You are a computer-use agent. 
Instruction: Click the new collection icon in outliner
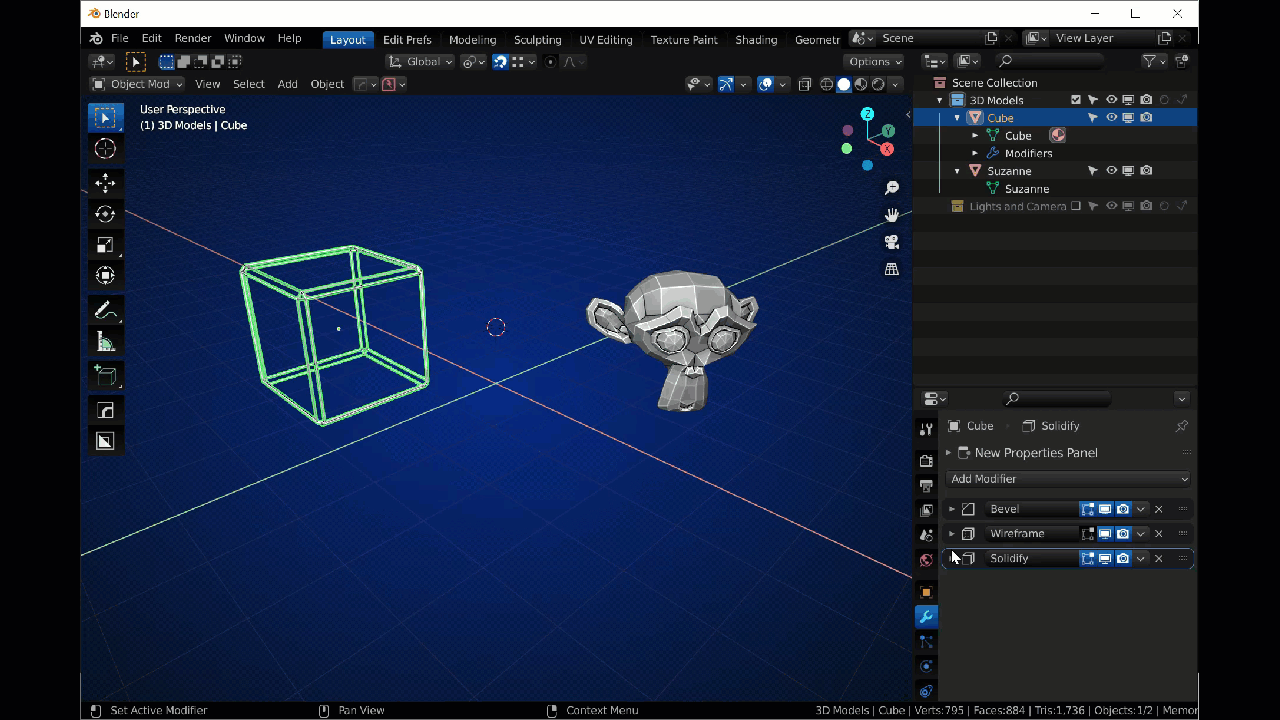coord(1182,61)
